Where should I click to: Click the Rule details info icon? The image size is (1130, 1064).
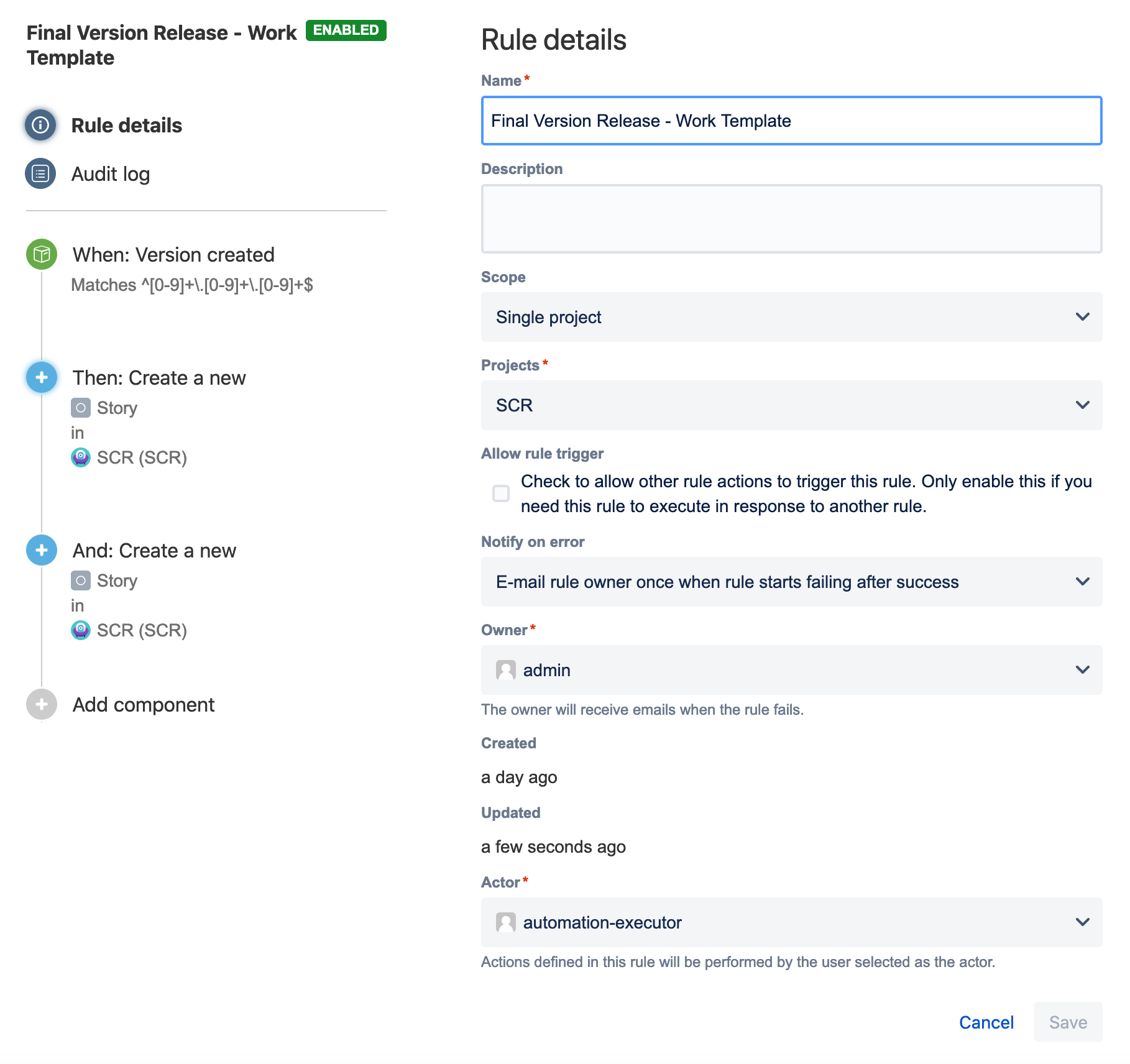[x=40, y=125]
